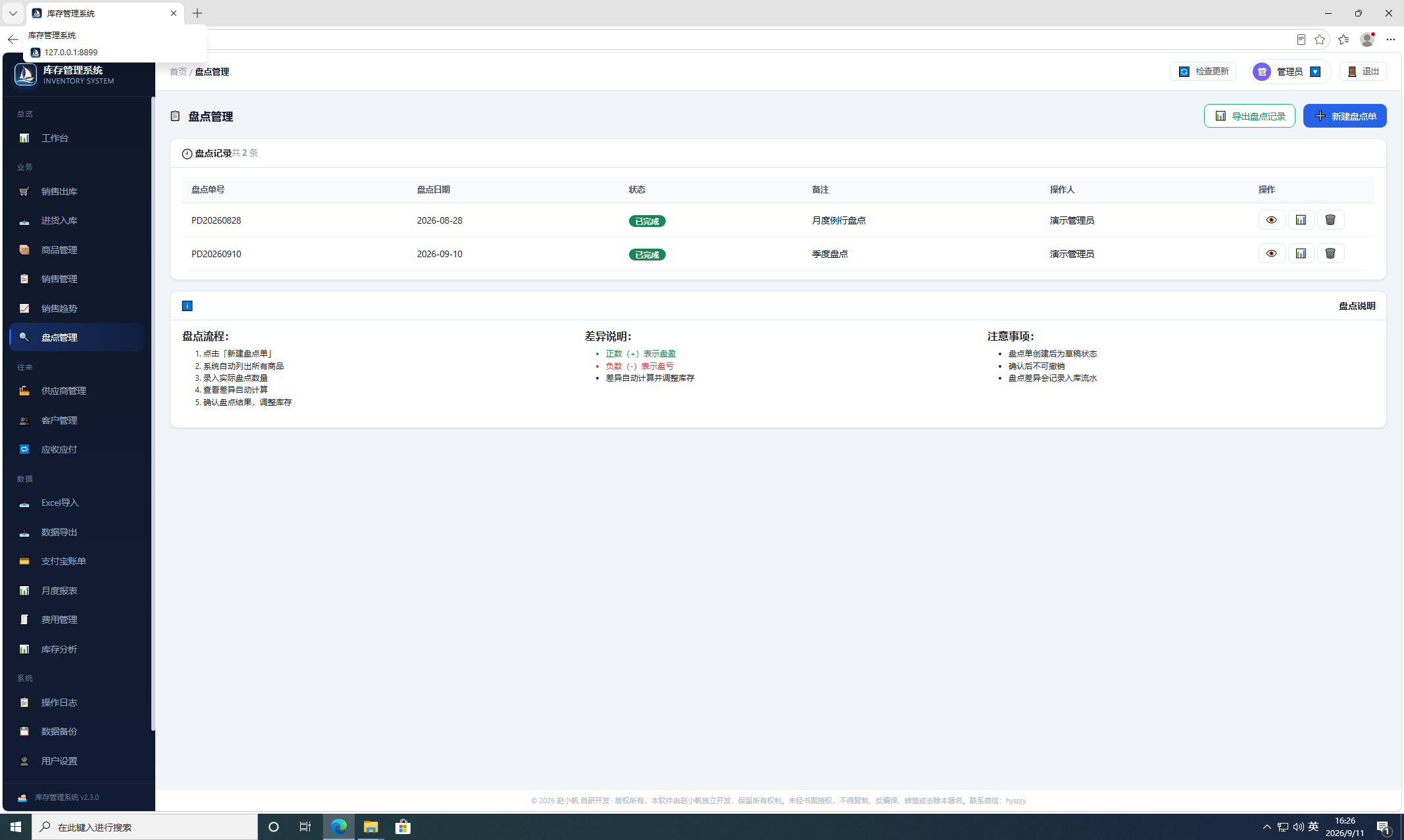Click 退出 logout button
Image resolution: width=1404 pixels, height=840 pixels.
1363,71
